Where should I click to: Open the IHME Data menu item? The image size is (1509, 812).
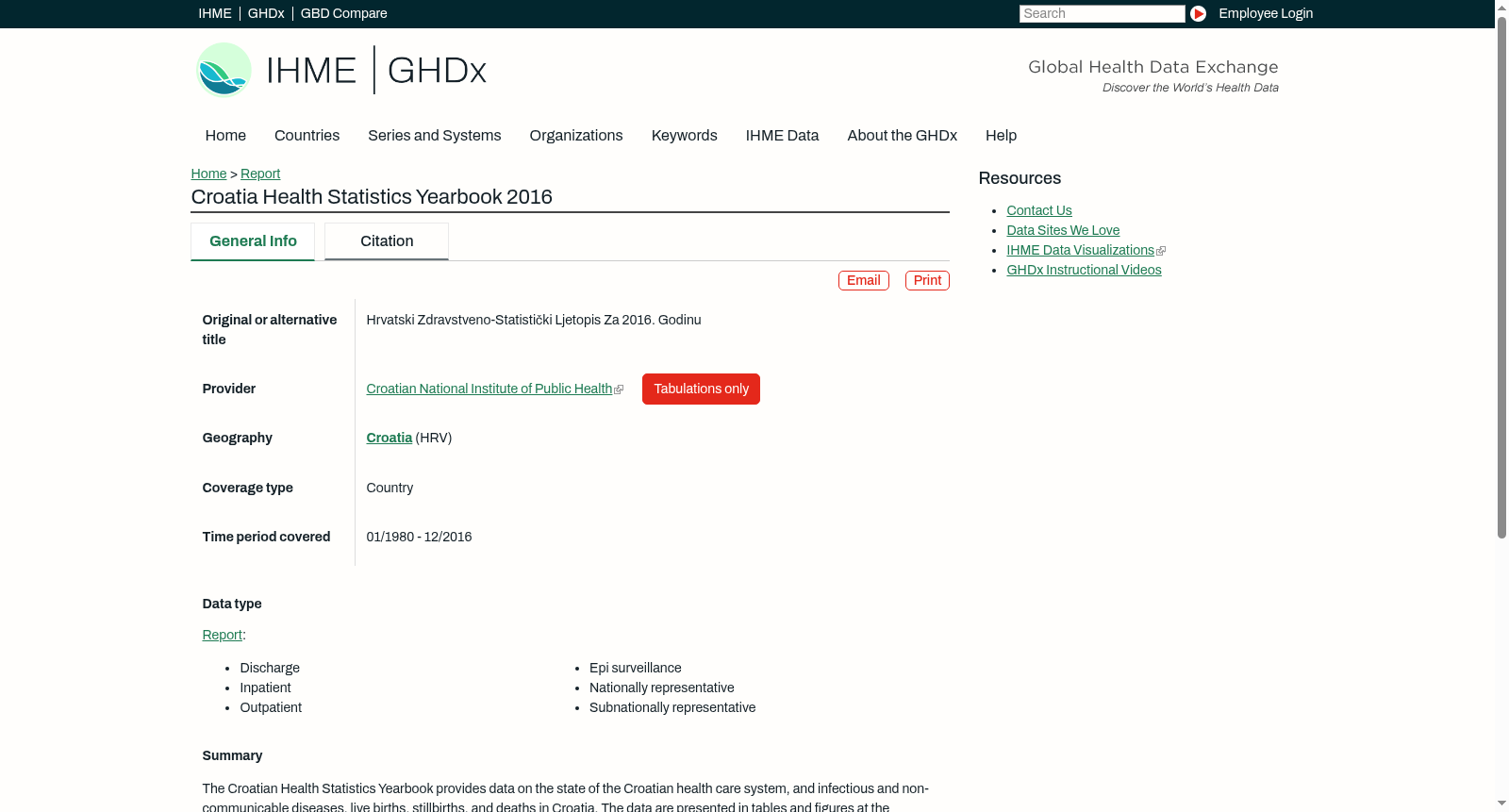(782, 135)
